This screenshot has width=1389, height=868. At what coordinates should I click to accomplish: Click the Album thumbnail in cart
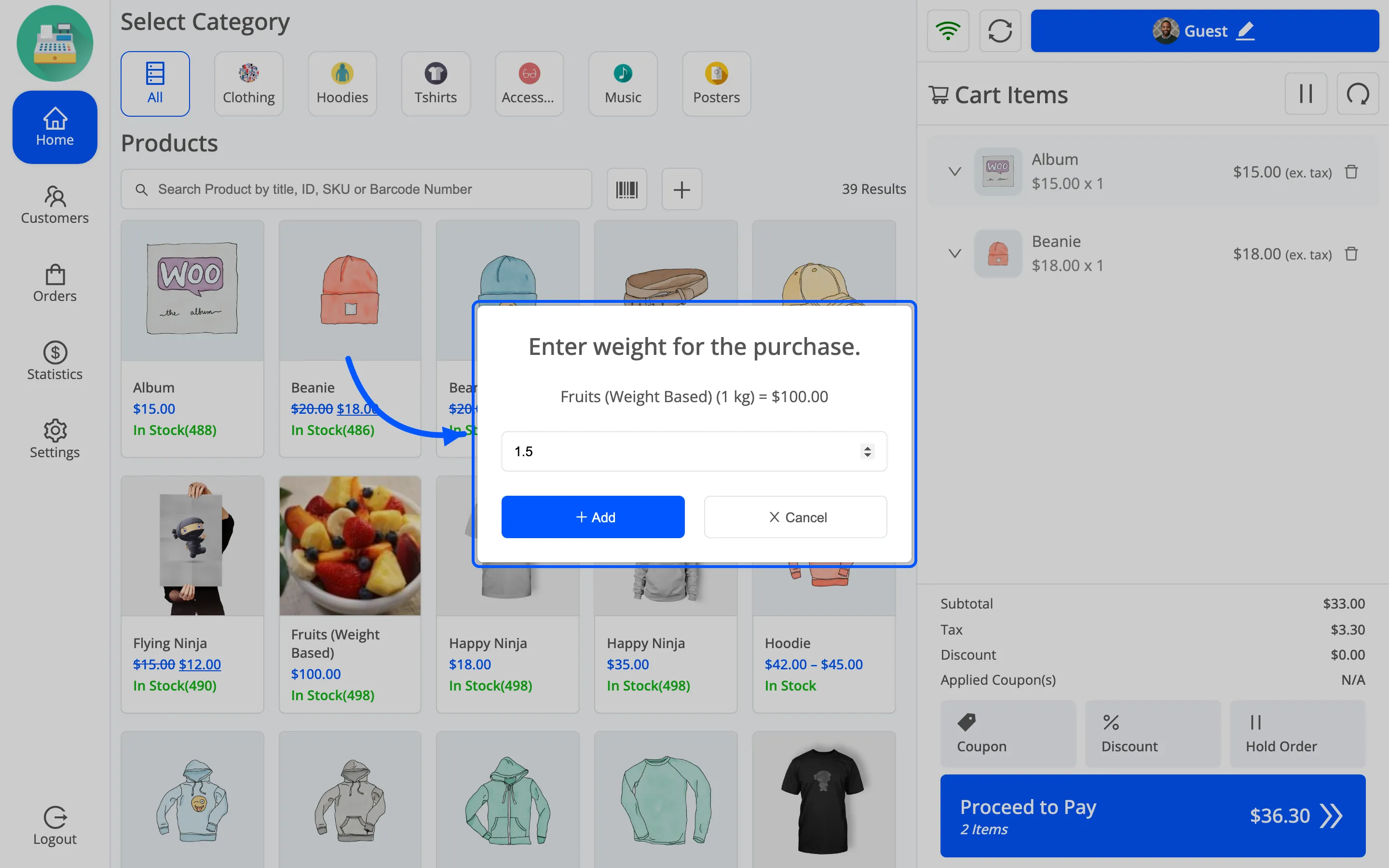point(997,172)
